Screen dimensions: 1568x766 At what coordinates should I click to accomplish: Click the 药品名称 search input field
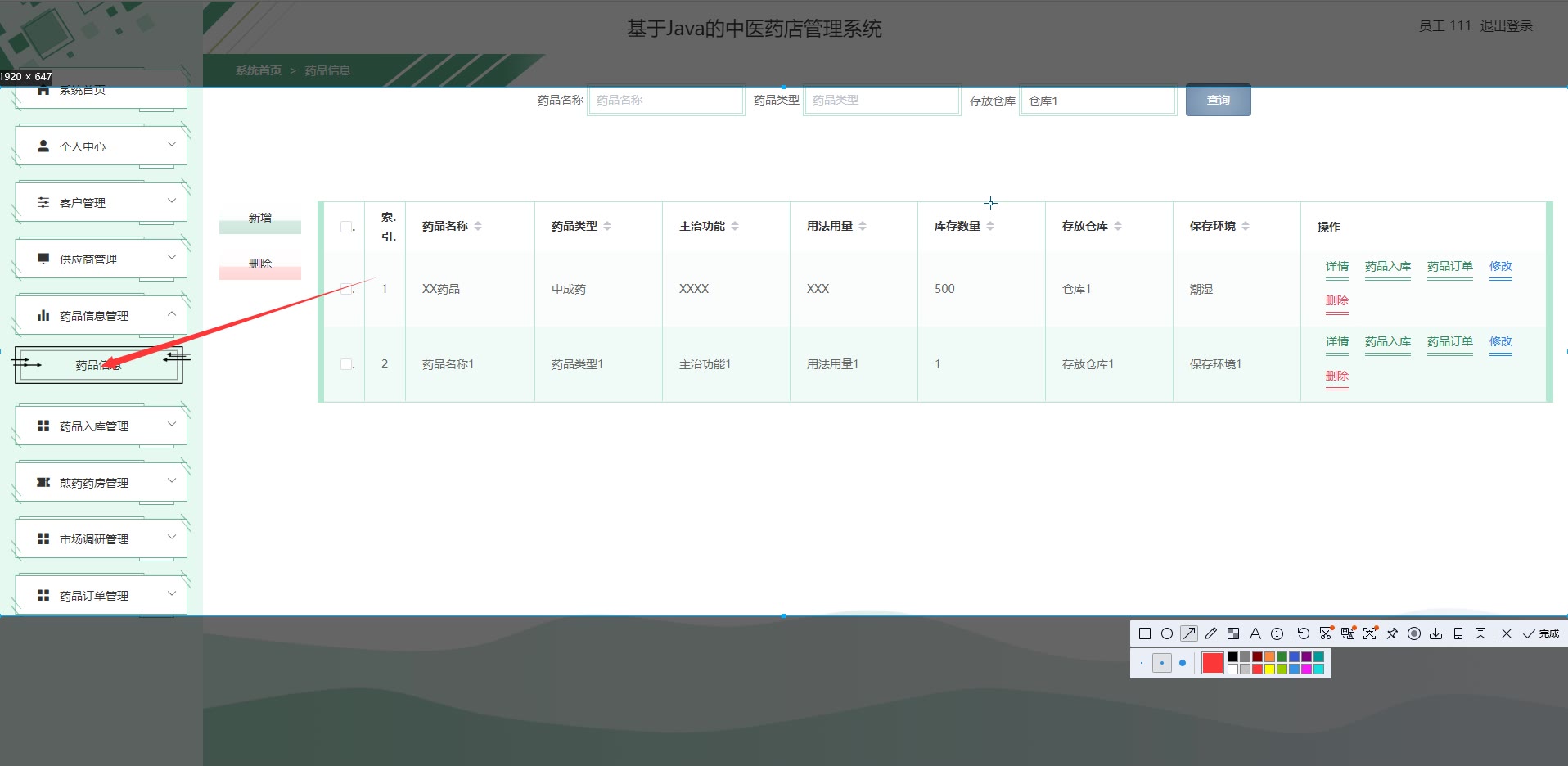665,101
